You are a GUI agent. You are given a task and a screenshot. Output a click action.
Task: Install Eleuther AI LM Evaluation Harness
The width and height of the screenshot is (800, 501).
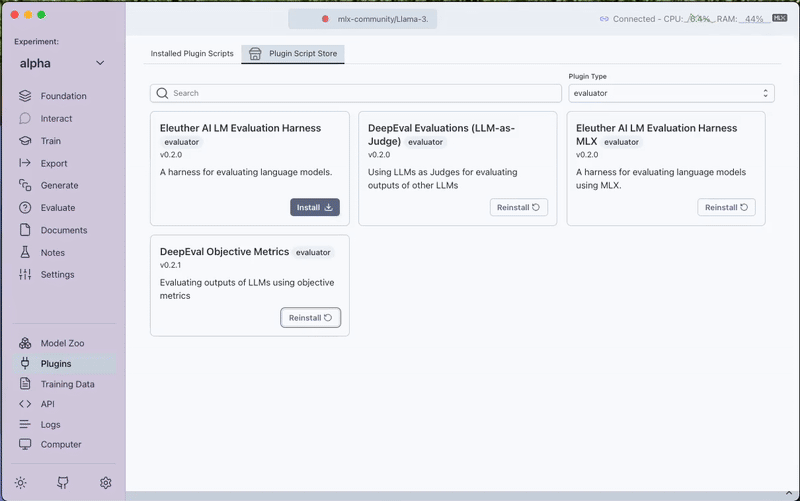(315, 207)
